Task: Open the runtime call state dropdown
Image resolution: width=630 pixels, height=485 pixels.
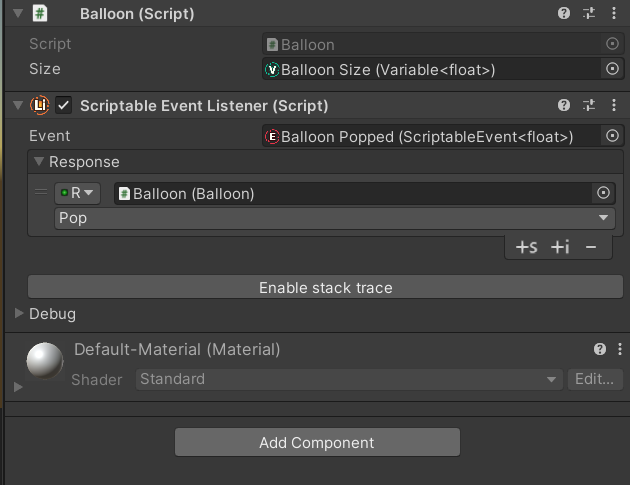Action: coord(77,193)
